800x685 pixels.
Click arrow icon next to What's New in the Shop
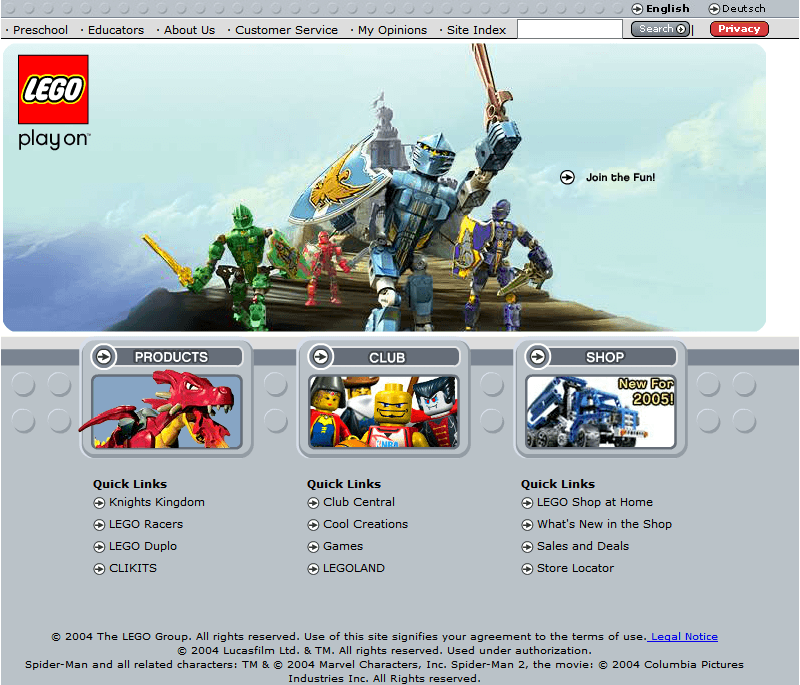527,525
